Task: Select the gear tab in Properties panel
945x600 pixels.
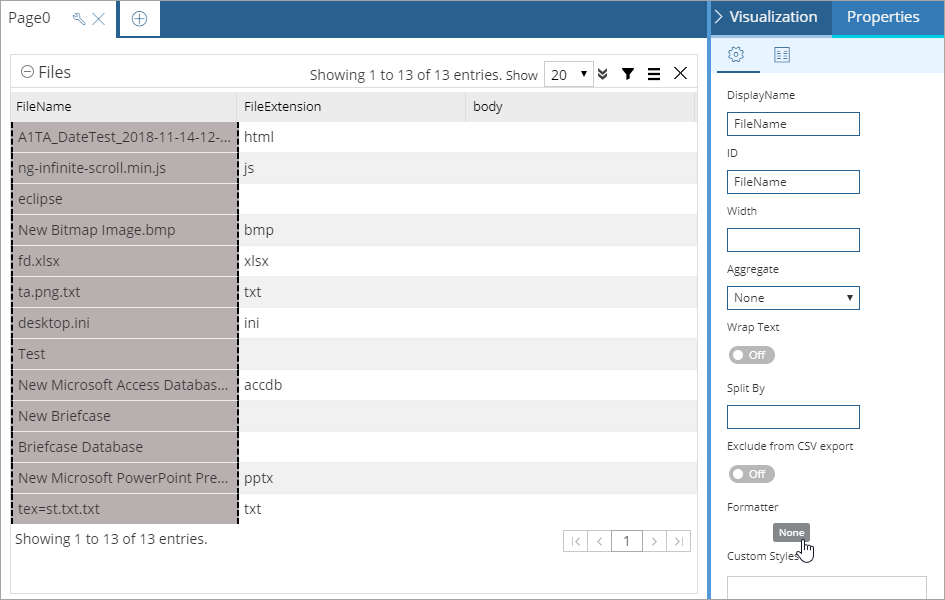Action: [x=737, y=55]
